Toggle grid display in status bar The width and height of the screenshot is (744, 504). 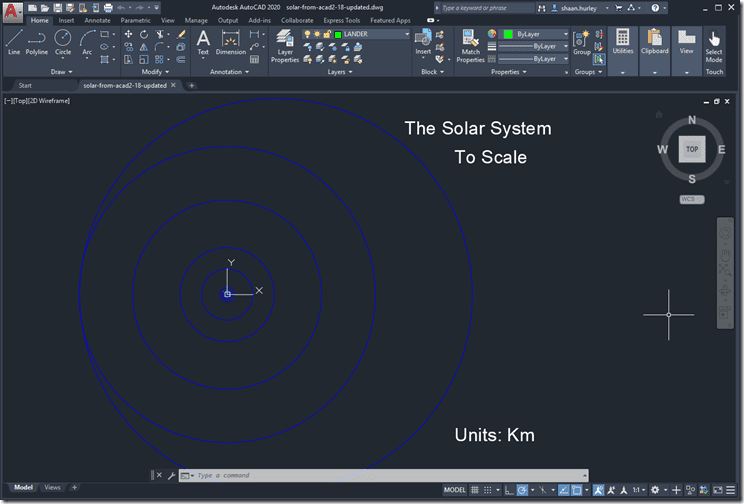tap(475, 490)
